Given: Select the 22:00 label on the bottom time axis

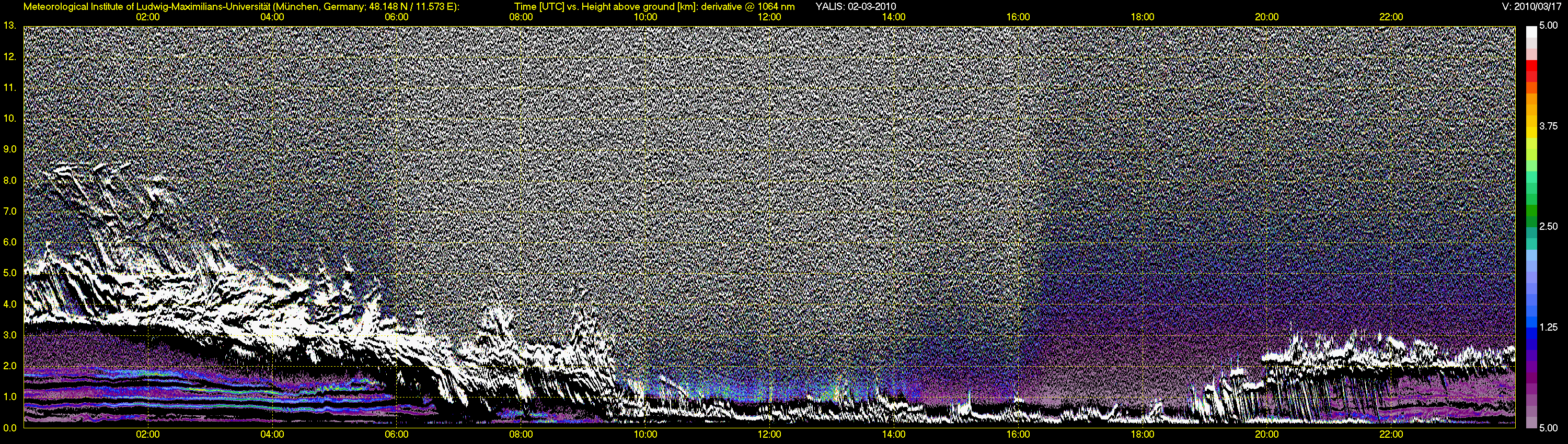Looking at the screenshot, I should tap(1391, 435).
